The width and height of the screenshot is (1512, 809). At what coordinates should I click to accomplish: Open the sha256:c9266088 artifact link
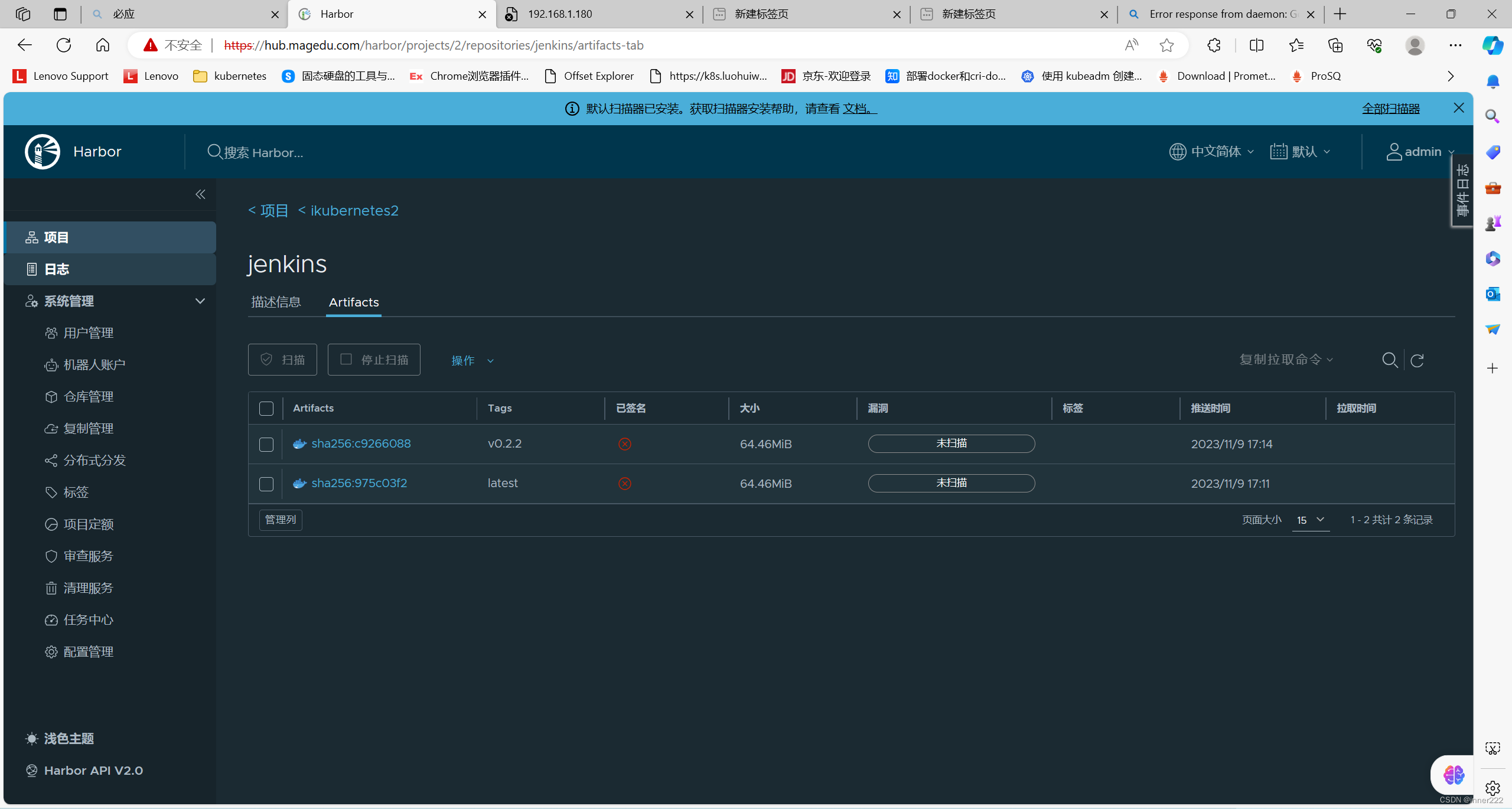click(361, 443)
